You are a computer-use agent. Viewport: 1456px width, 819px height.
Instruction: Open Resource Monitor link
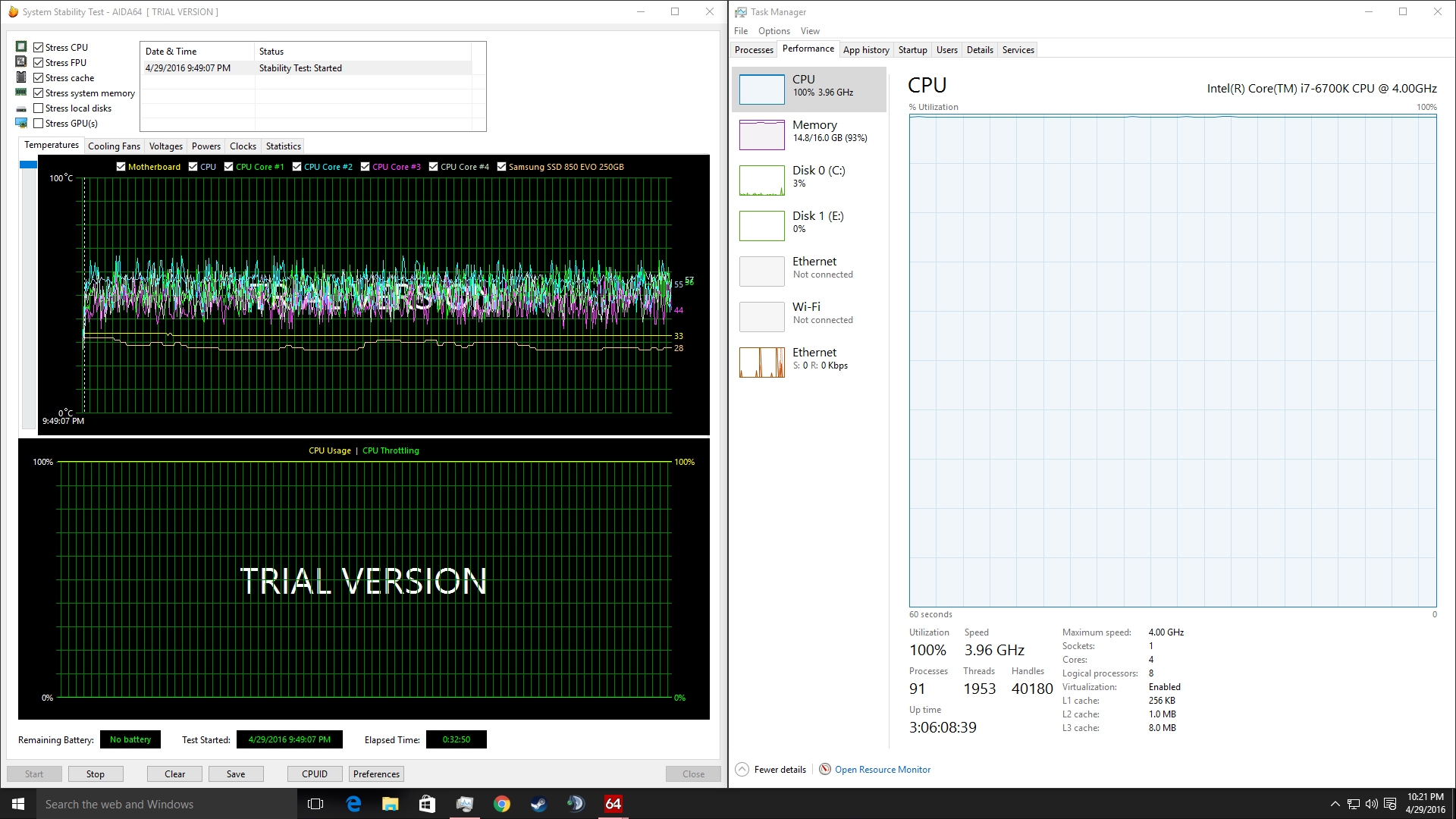tap(882, 770)
